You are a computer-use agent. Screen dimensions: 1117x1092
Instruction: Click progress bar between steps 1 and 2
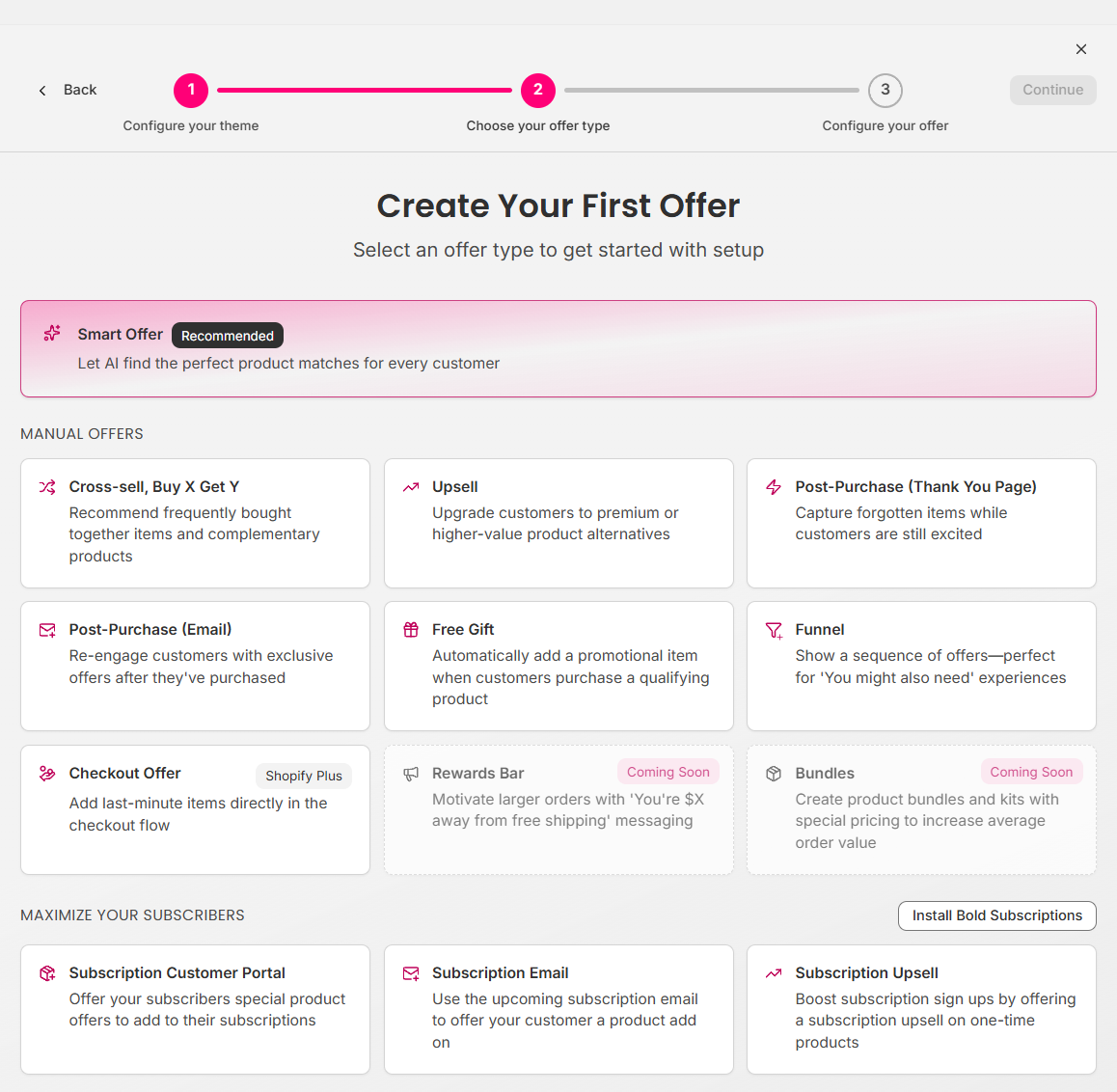[365, 91]
